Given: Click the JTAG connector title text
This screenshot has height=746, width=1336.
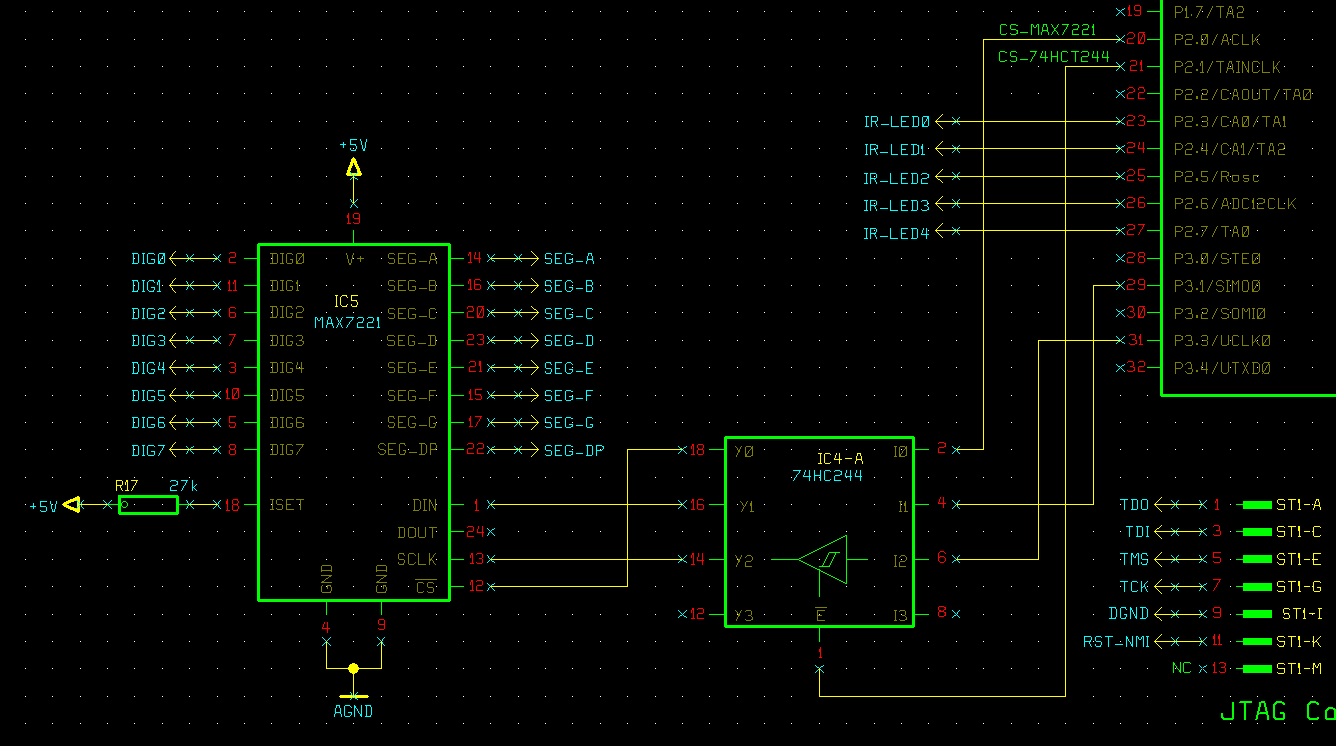Looking at the screenshot, I should tap(1278, 711).
